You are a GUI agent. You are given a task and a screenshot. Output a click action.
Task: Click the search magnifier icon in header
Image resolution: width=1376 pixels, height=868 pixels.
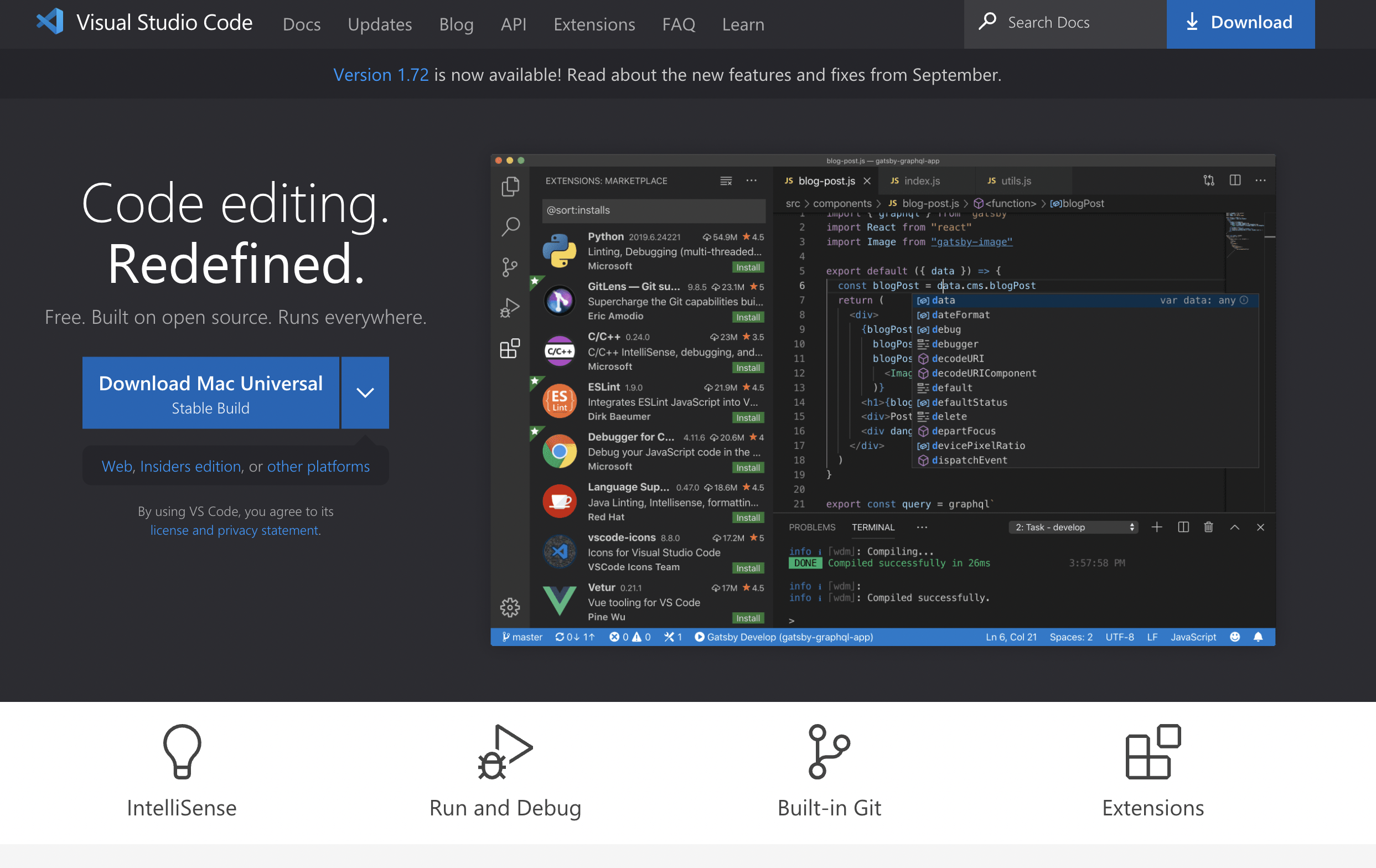987,22
